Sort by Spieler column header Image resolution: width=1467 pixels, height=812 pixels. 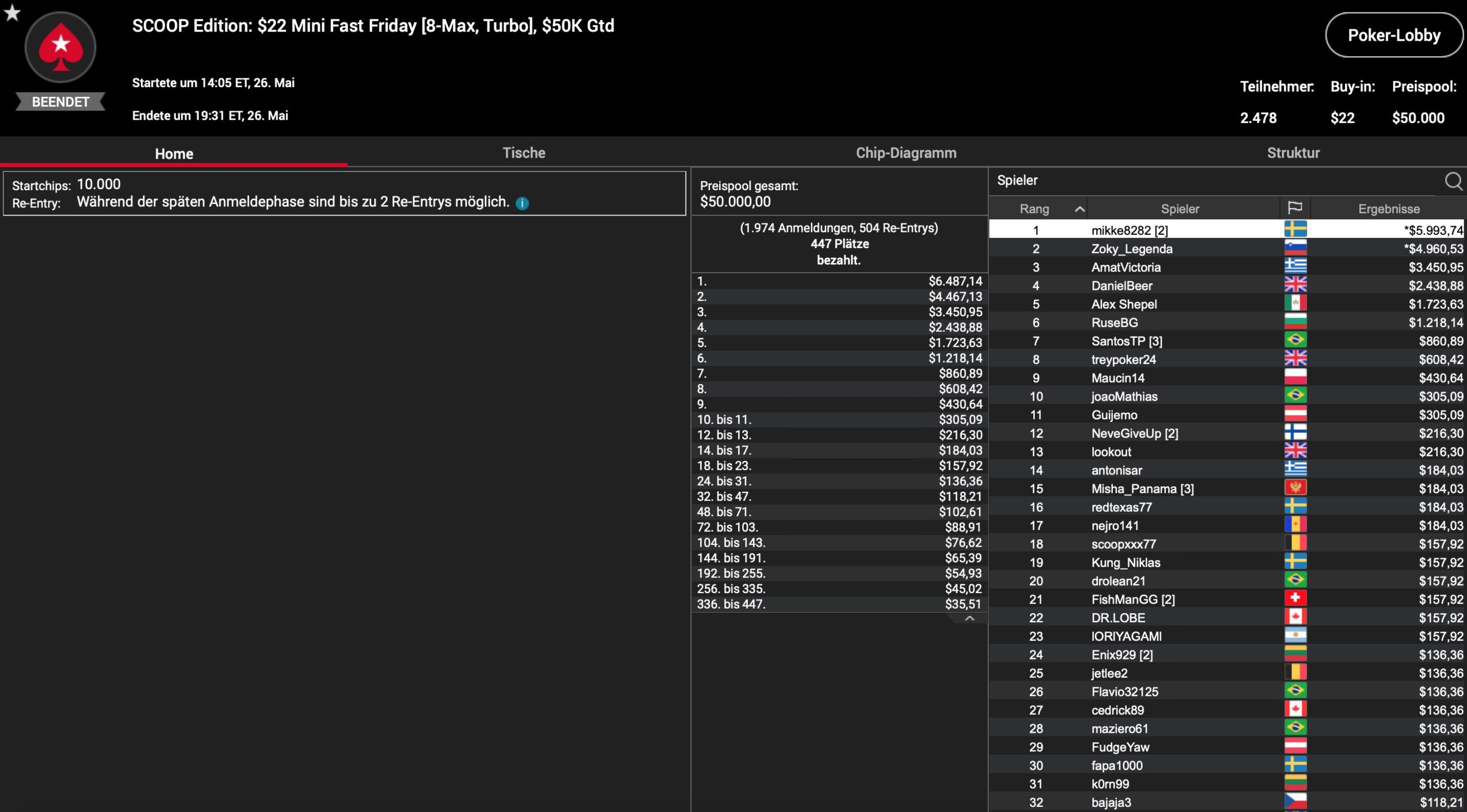tap(1179, 209)
